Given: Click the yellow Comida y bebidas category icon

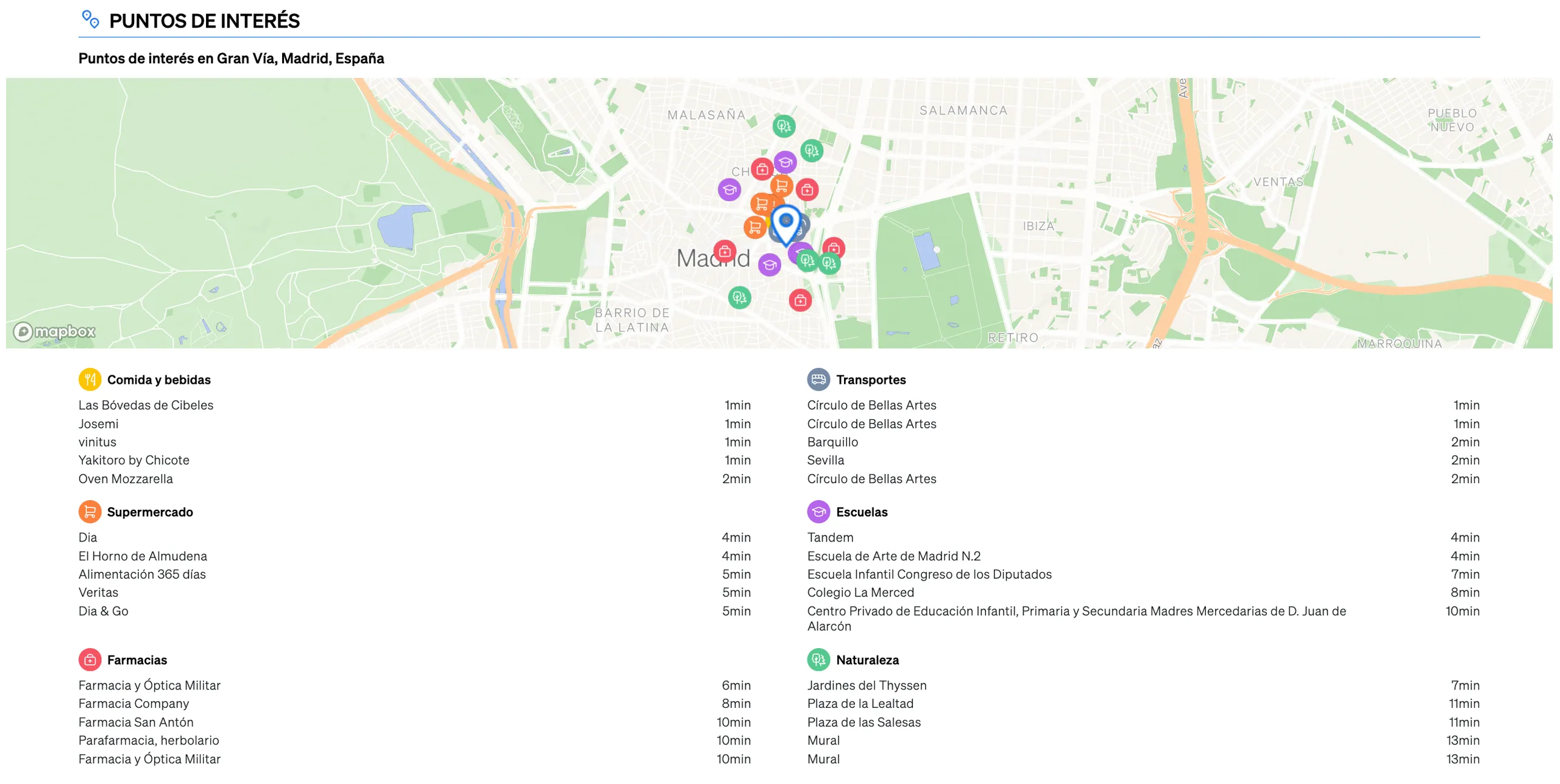Looking at the screenshot, I should 90,380.
